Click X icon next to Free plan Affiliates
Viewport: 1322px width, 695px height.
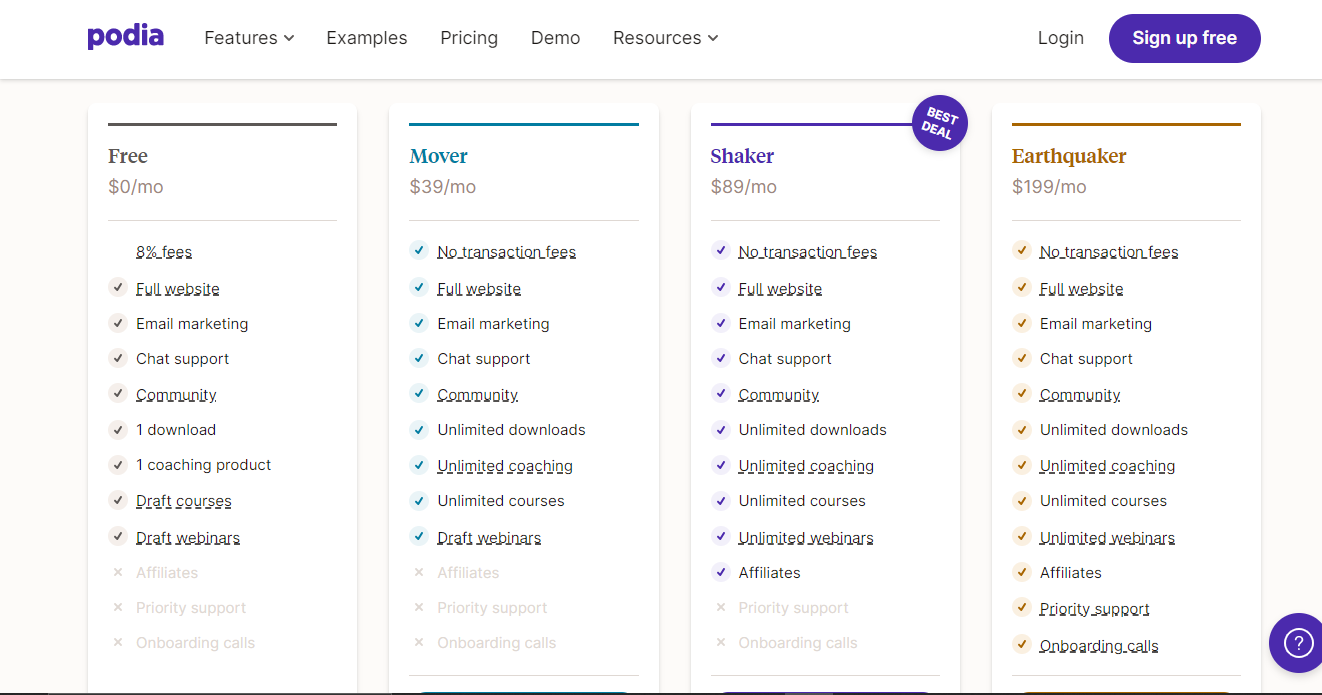click(x=118, y=573)
